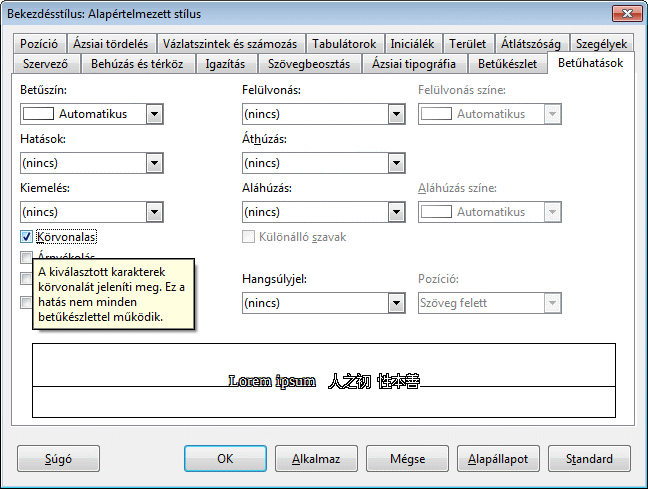Click the Lorem ipsum preview area

point(324,381)
